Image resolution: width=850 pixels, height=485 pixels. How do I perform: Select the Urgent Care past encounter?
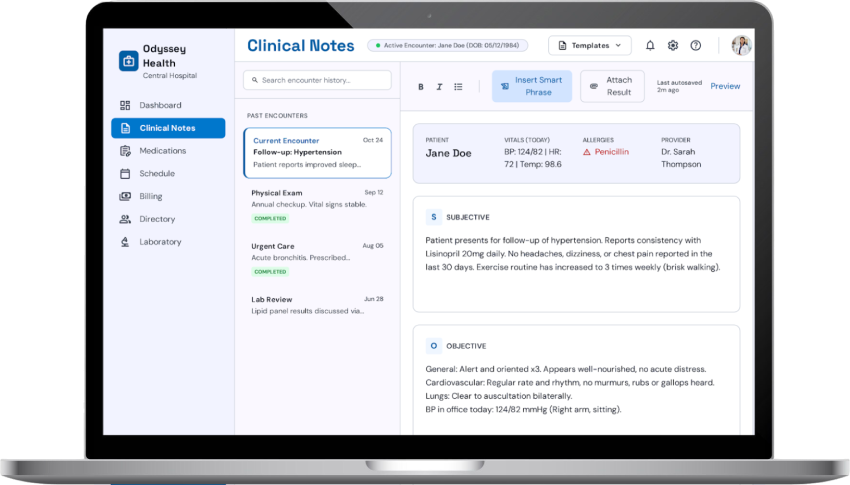coord(317,259)
